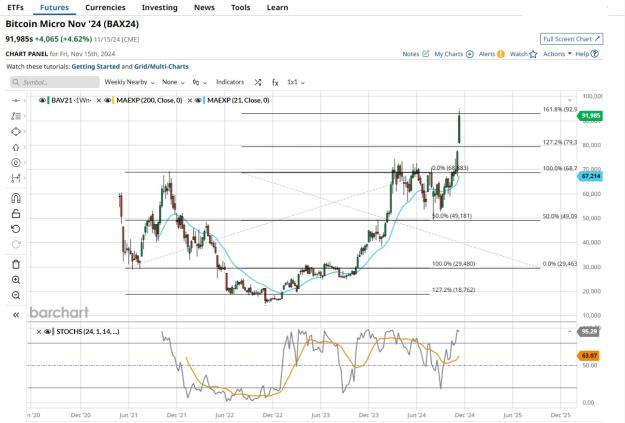Image resolution: width=625 pixels, height=423 pixels.
Task: Click the orange Alerts icon
Action: coord(501,54)
